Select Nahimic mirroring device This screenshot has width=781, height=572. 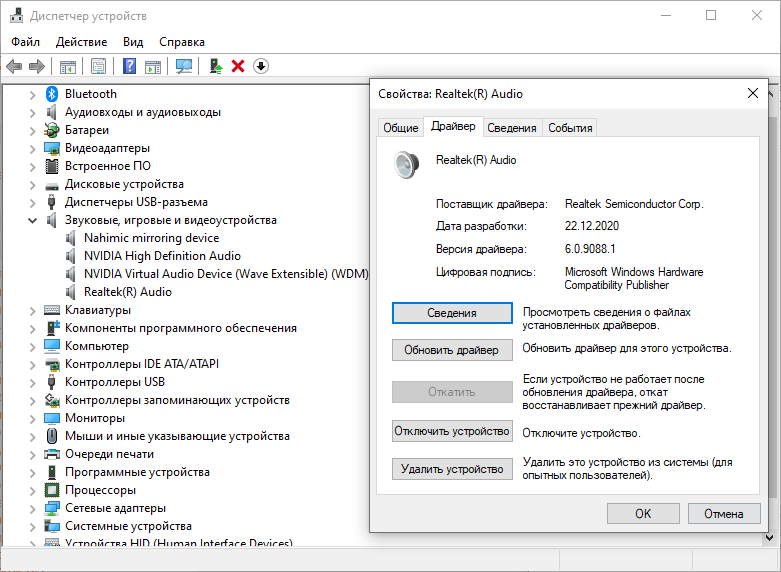[151, 238]
